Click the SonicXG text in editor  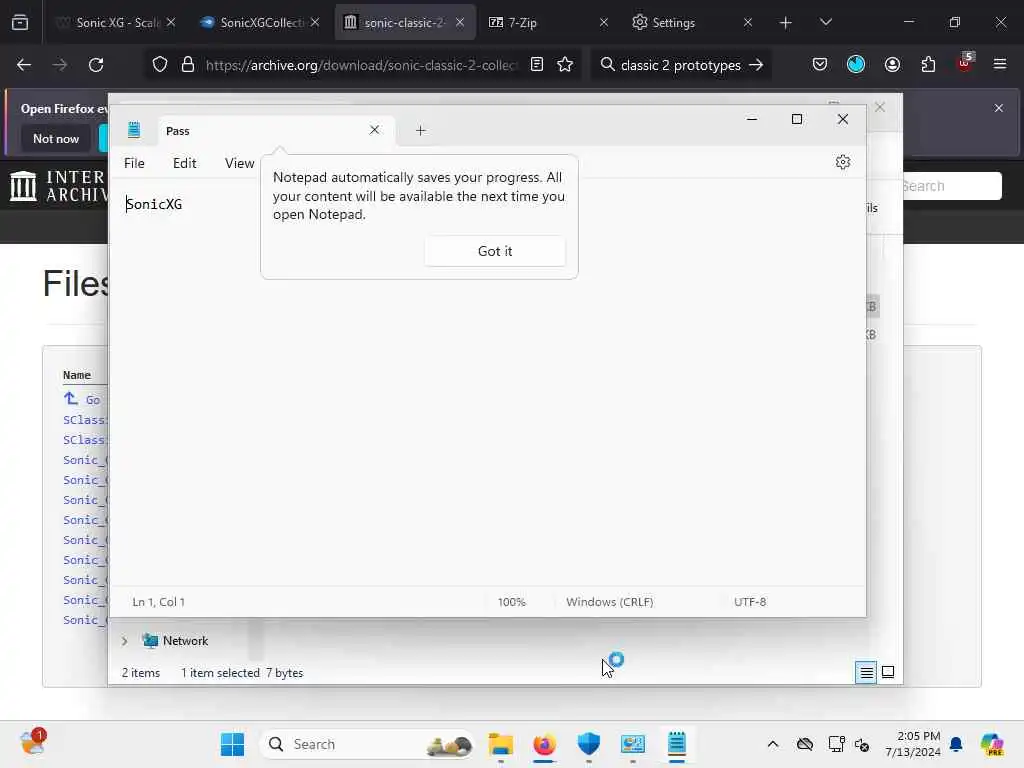(x=154, y=204)
